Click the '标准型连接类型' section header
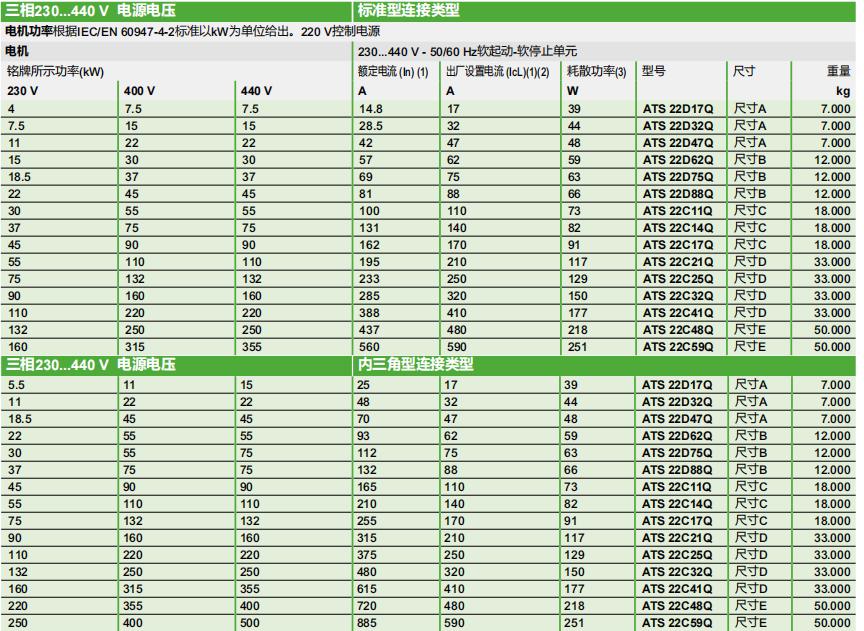The height and width of the screenshot is (631, 864). coord(408,10)
